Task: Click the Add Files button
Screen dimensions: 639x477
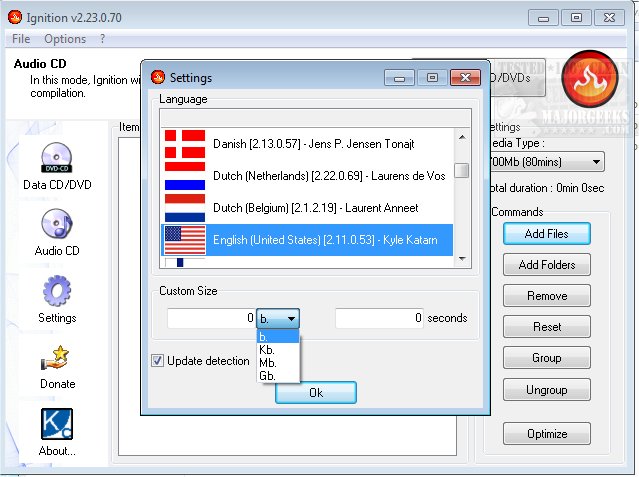Action: click(546, 234)
